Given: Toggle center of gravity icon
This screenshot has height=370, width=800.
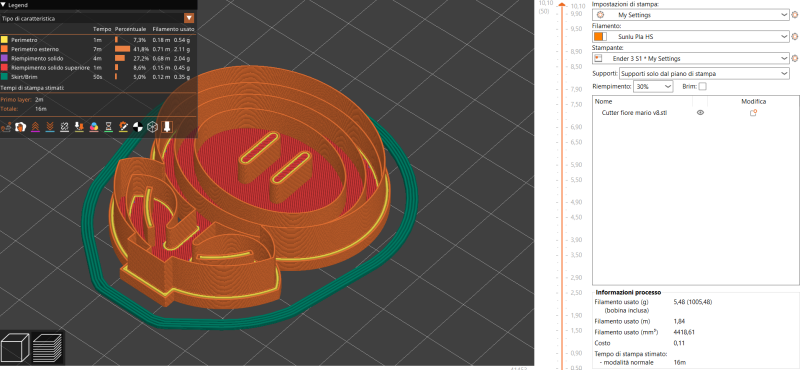Looking at the screenshot, I should point(137,127).
